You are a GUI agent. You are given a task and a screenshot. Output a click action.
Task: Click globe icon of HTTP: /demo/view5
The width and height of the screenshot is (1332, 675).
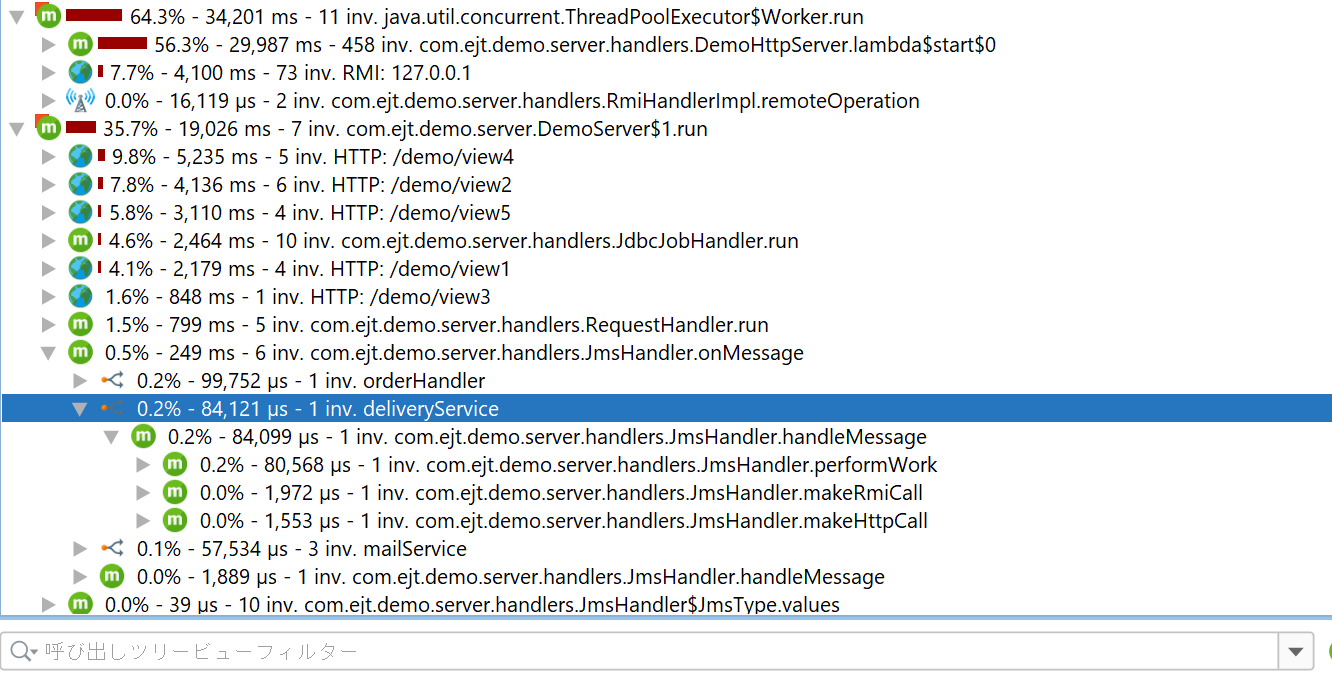tap(80, 213)
